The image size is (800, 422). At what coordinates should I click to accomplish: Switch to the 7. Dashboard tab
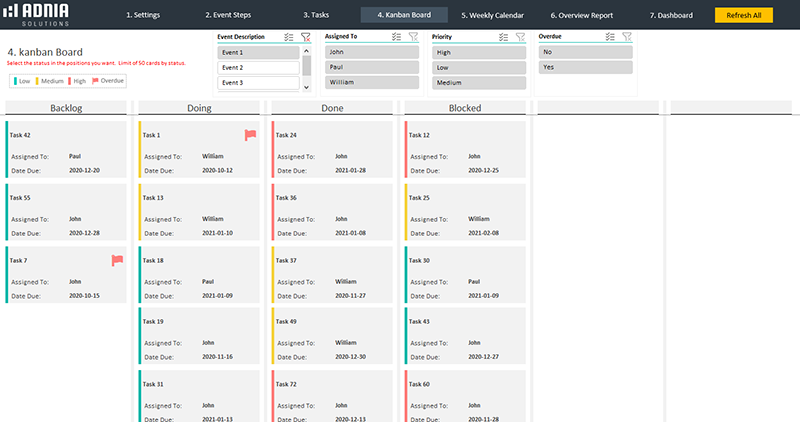[x=671, y=16]
